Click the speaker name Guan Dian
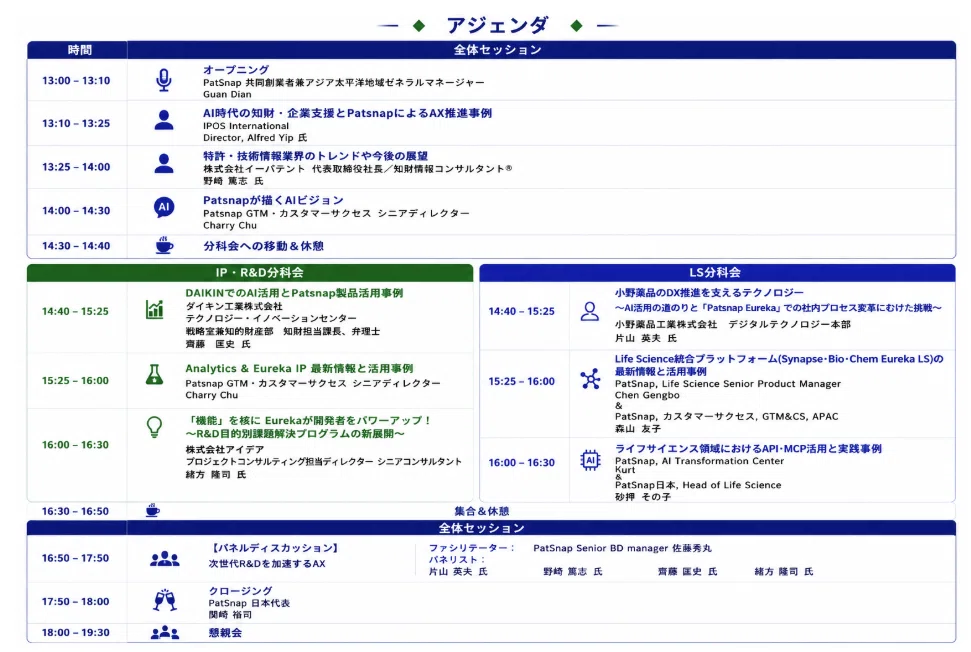 227,94
